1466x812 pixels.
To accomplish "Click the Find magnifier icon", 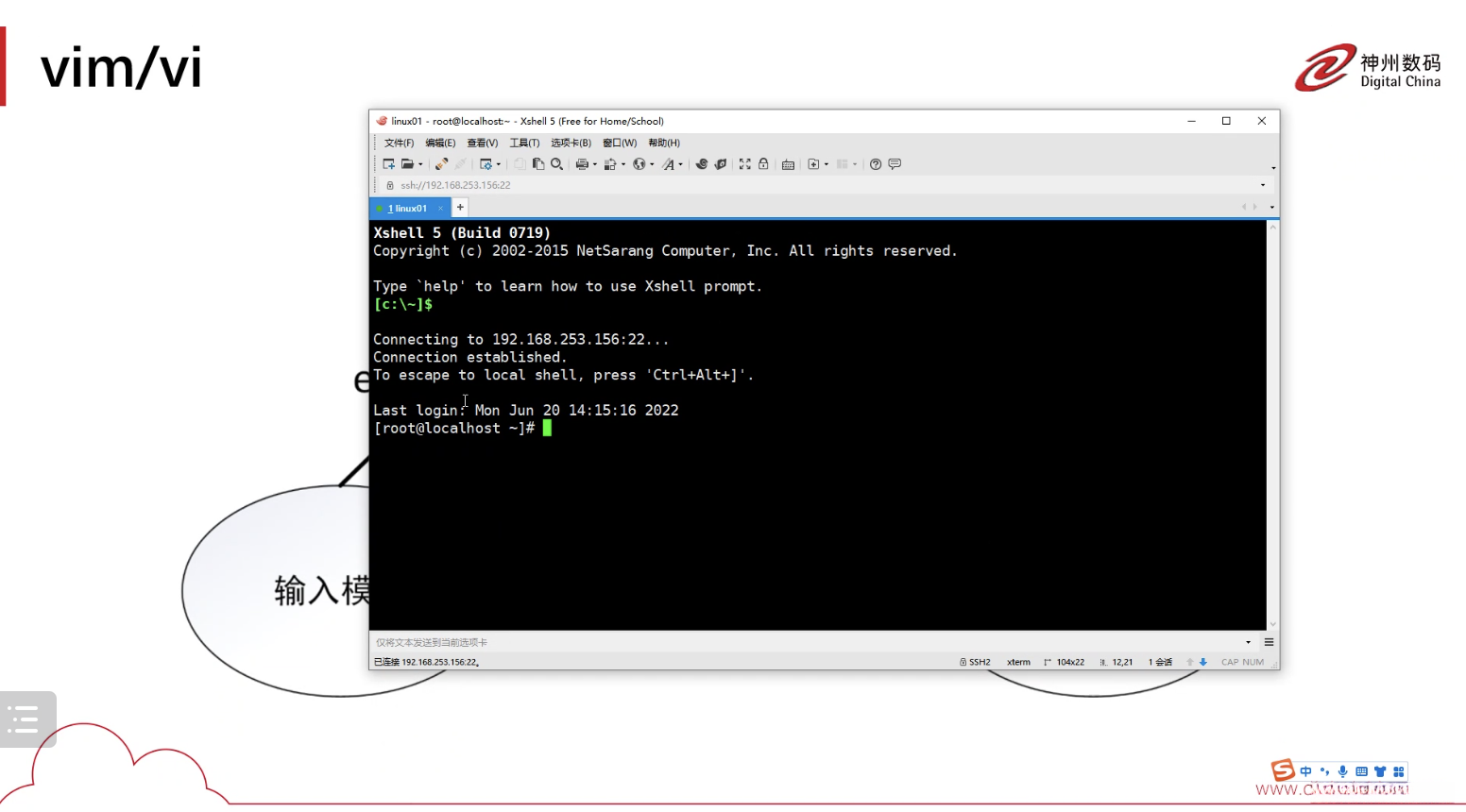I will 557,164.
